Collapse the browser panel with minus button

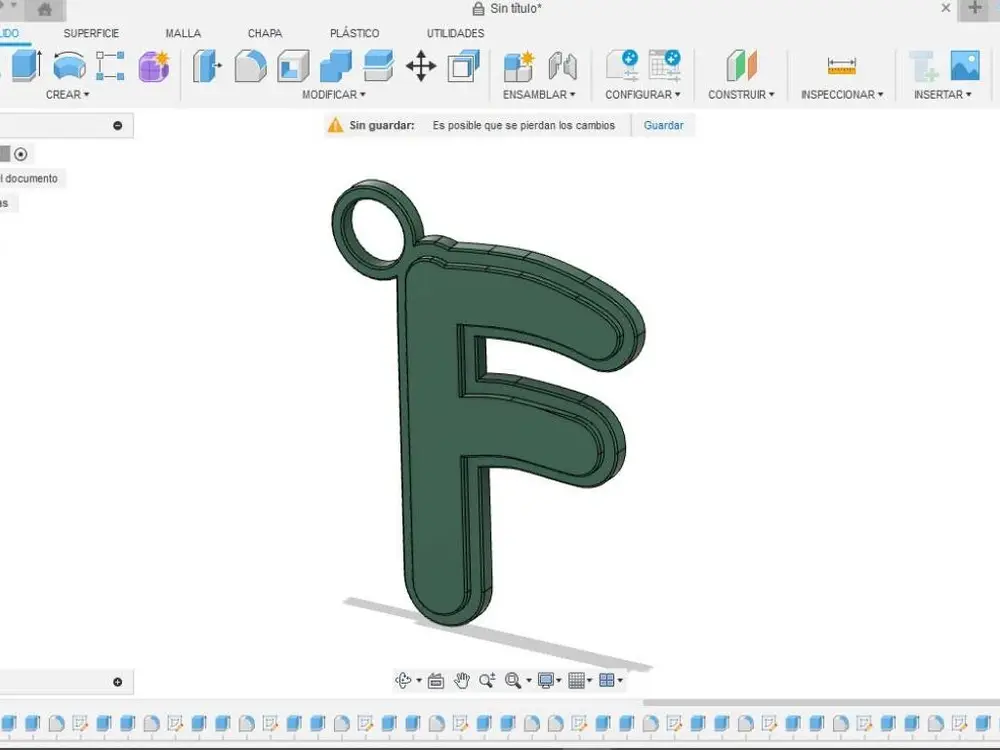coord(117,126)
